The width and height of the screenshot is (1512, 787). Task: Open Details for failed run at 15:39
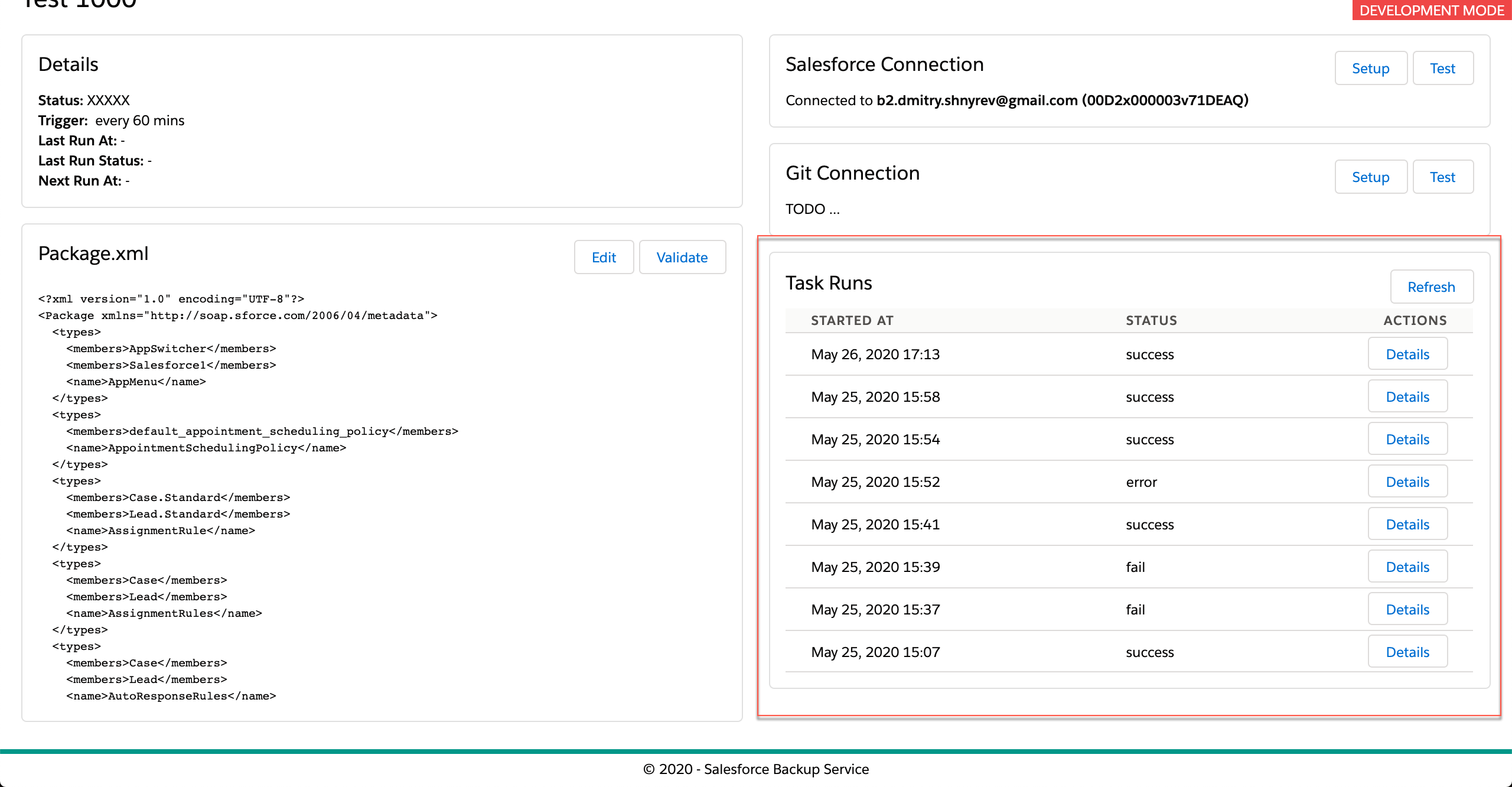pyautogui.click(x=1407, y=567)
